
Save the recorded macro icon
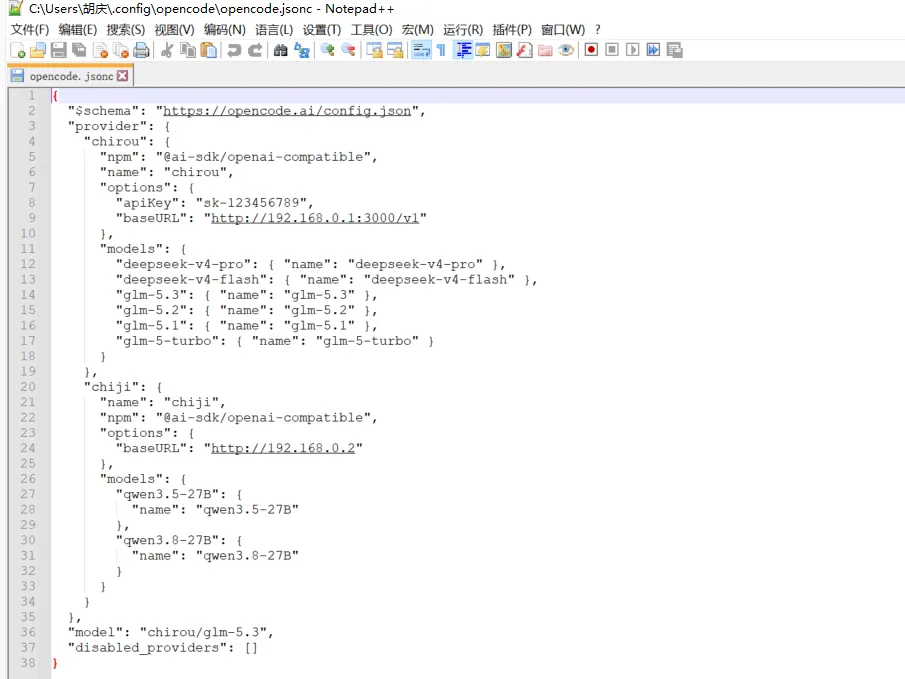tap(674, 50)
